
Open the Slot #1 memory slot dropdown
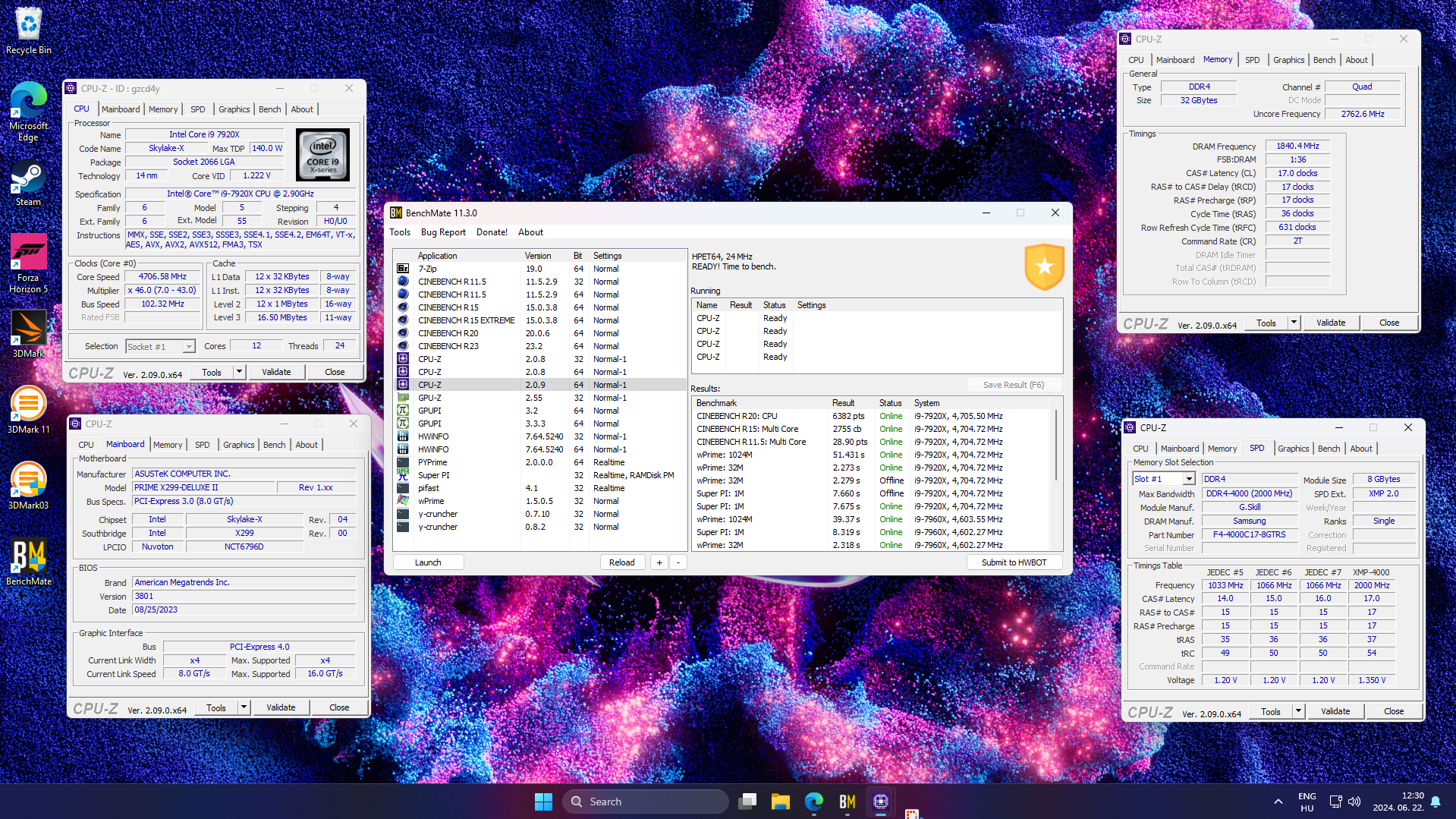(1163, 479)
